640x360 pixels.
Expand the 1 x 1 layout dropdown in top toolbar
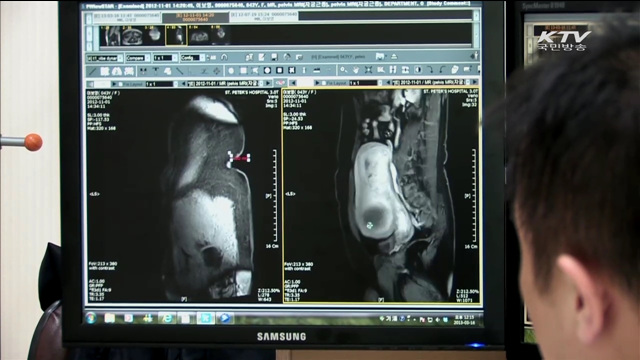[165, 58]
